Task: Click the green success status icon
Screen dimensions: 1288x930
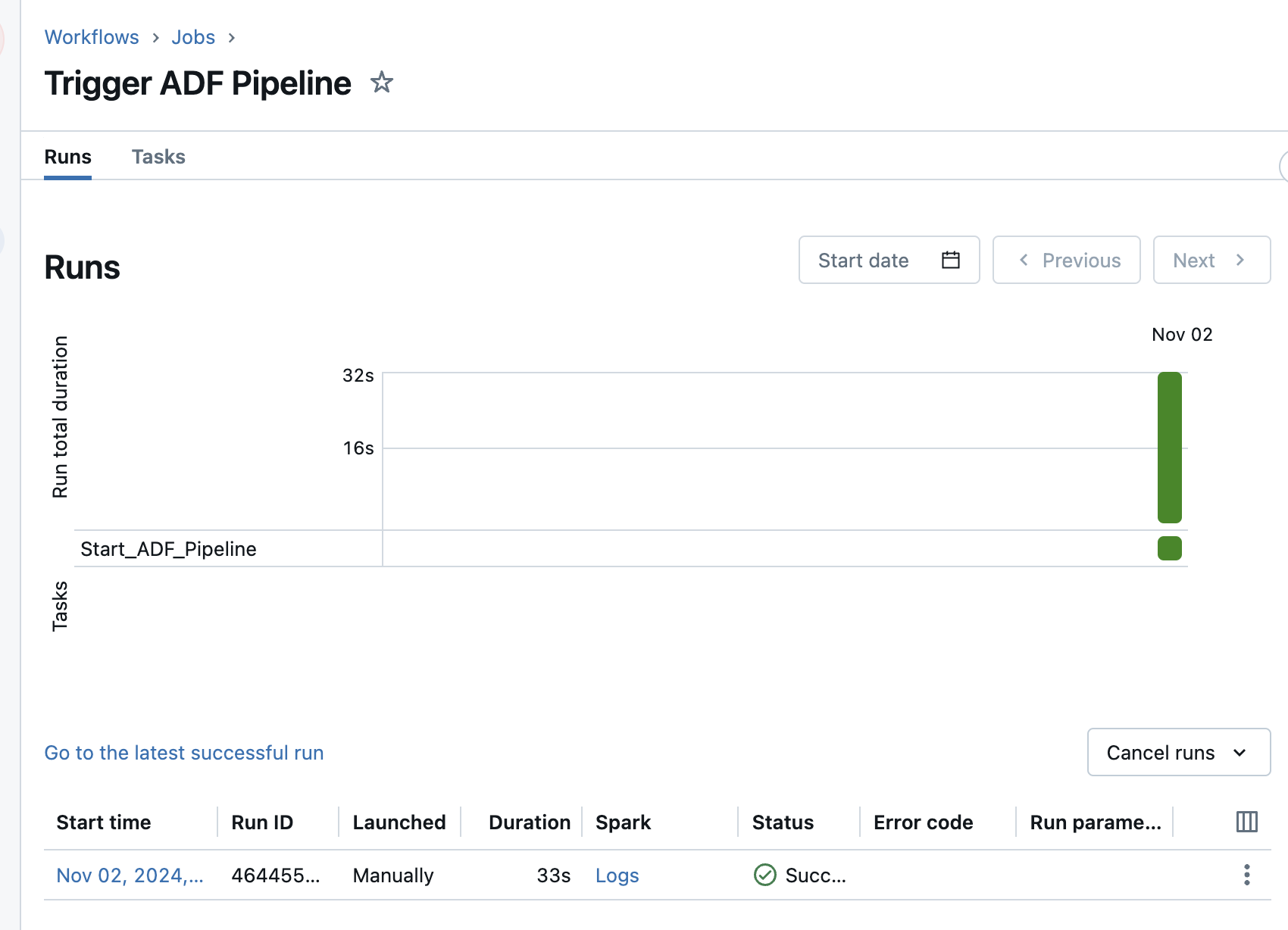Action: [765, 875]
